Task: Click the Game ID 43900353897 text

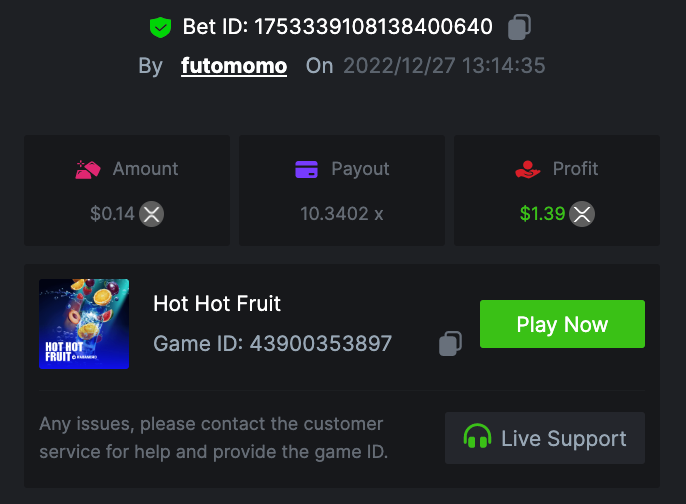Action: [x=272, y=344]
